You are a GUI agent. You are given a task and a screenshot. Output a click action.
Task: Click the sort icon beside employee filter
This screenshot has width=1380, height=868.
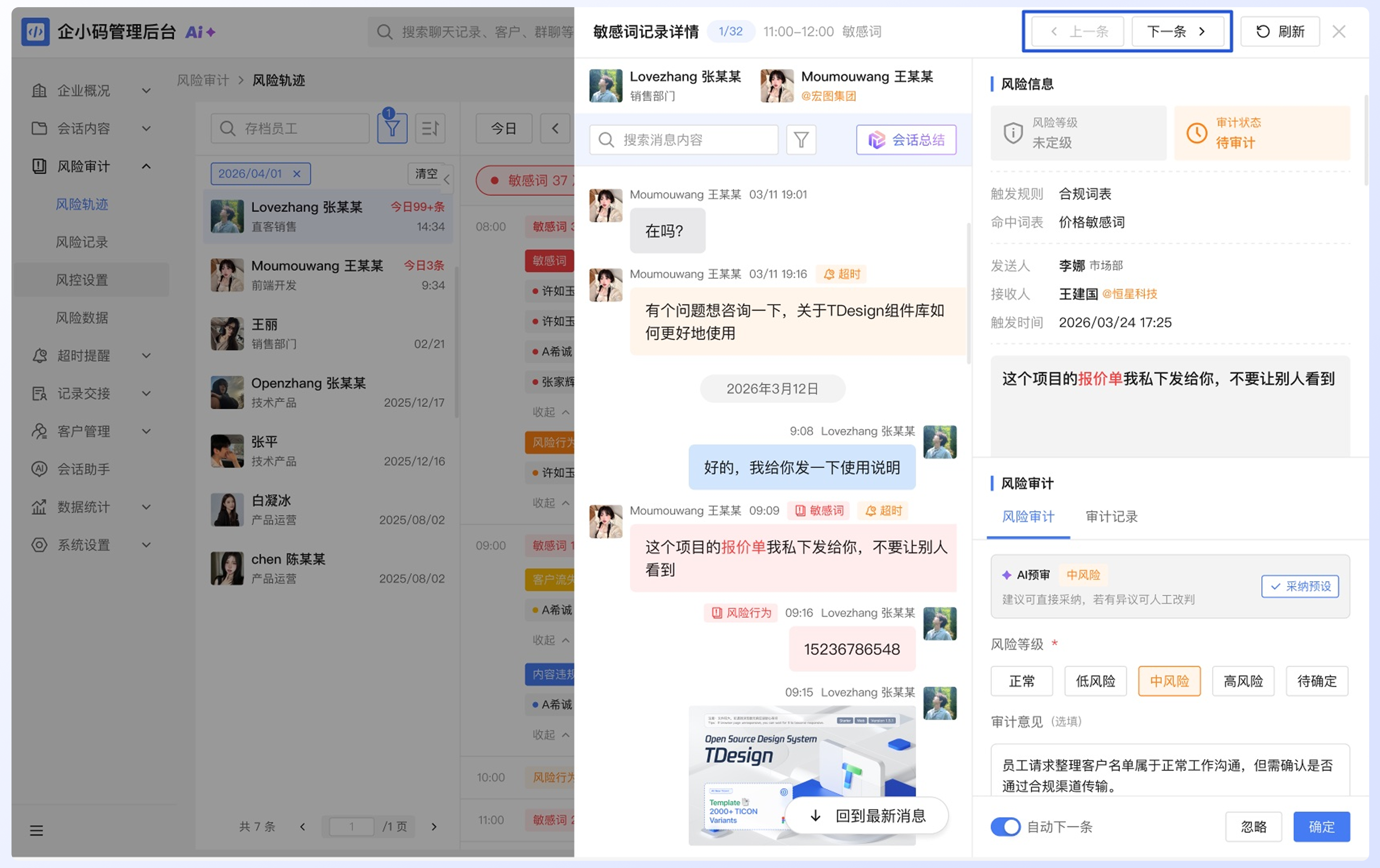pos(430,128)
